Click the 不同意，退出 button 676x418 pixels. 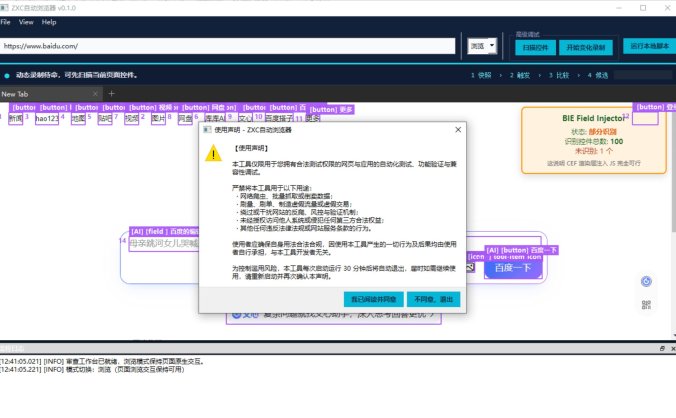(x=433, y=299)
